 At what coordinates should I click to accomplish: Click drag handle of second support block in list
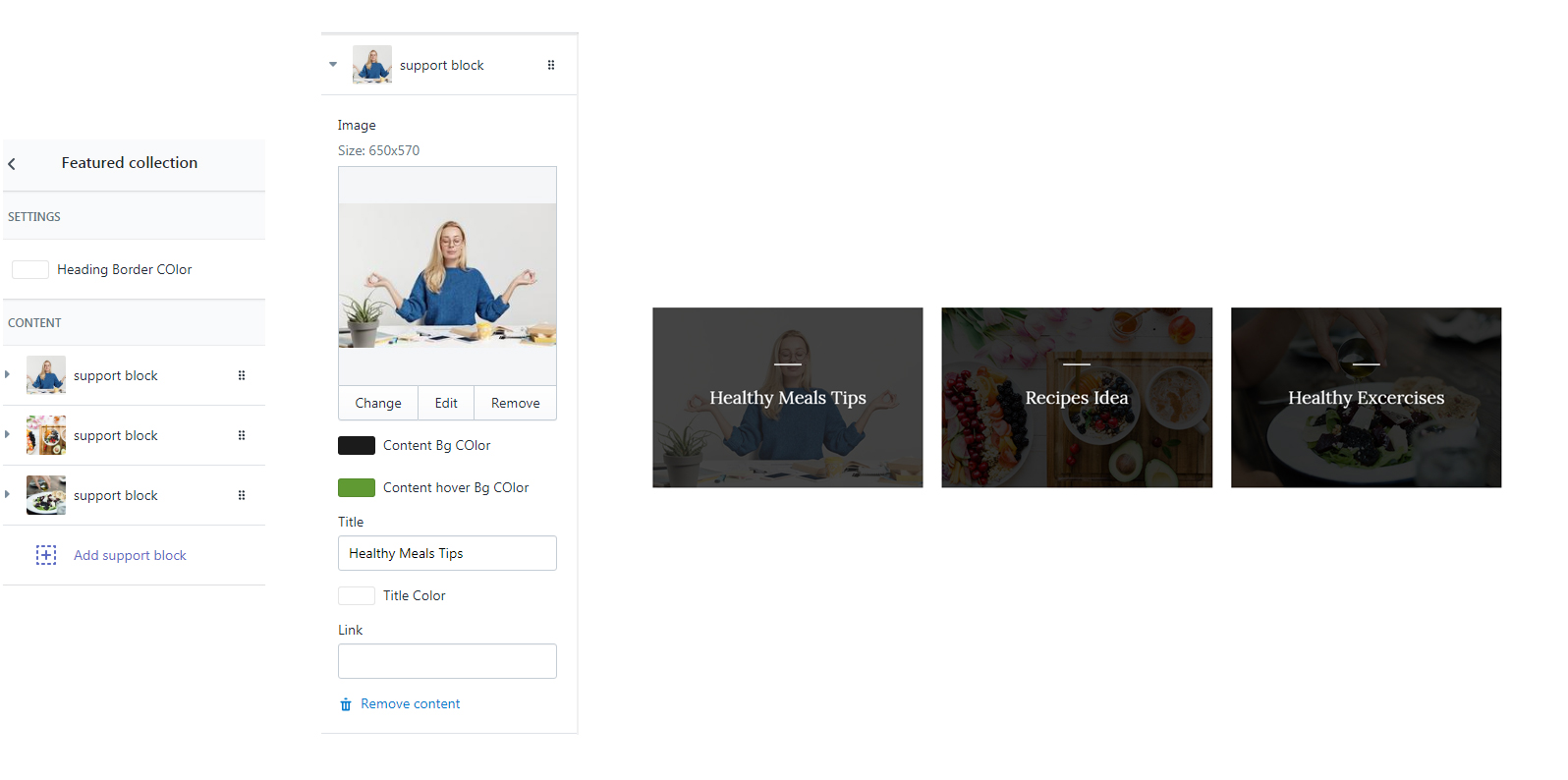click(x=242, y=435)
